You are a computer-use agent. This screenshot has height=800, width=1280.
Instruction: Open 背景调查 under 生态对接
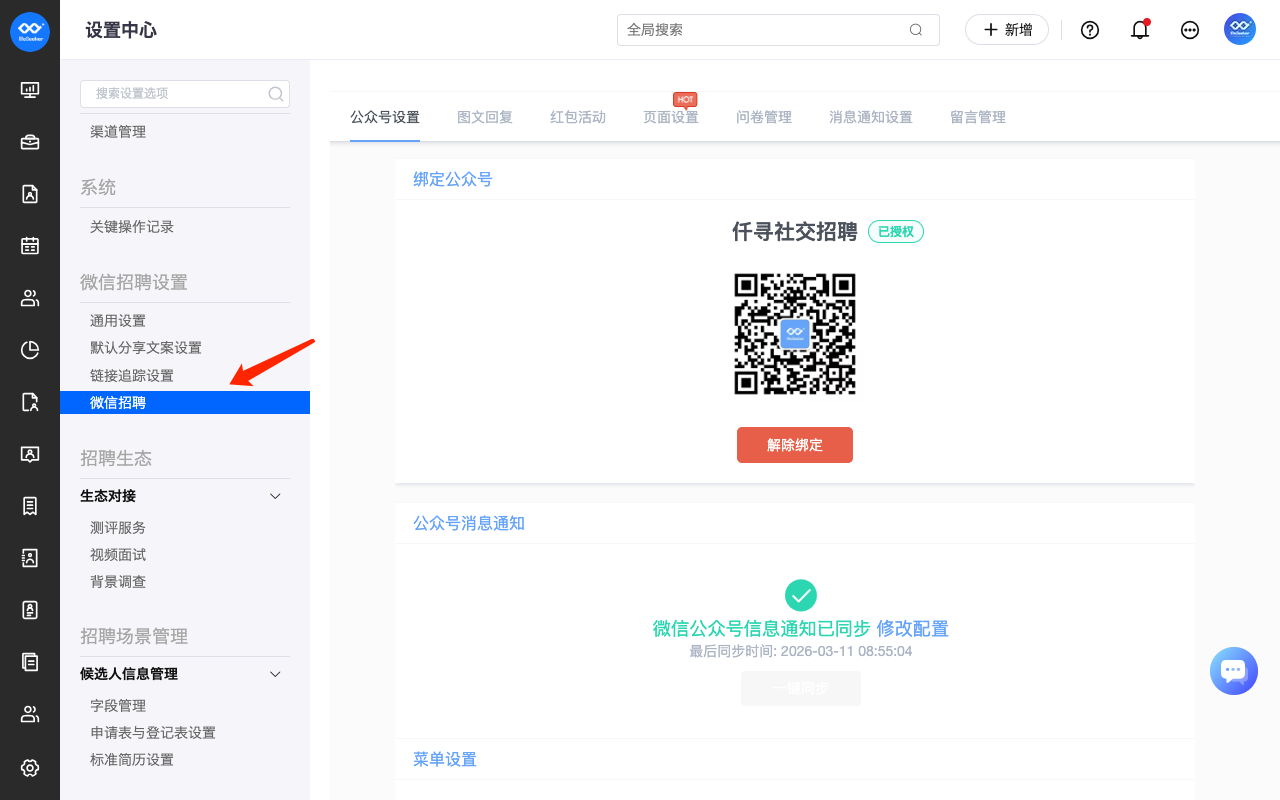118,582
